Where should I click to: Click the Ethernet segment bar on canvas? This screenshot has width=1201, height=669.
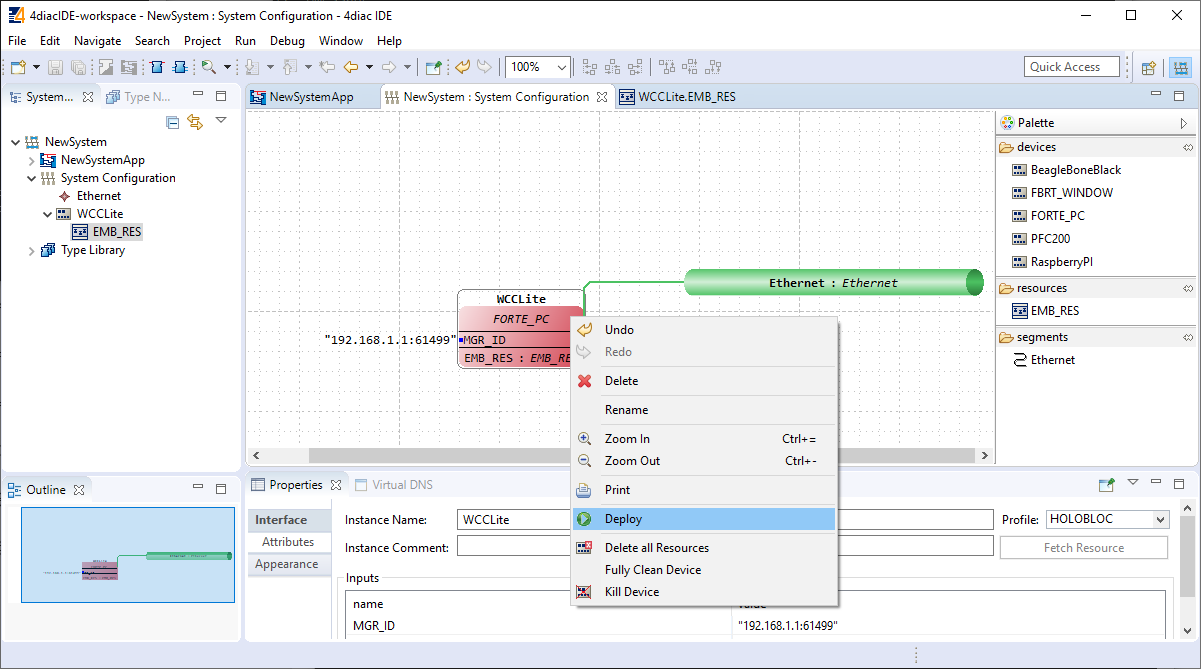(834, 283)
